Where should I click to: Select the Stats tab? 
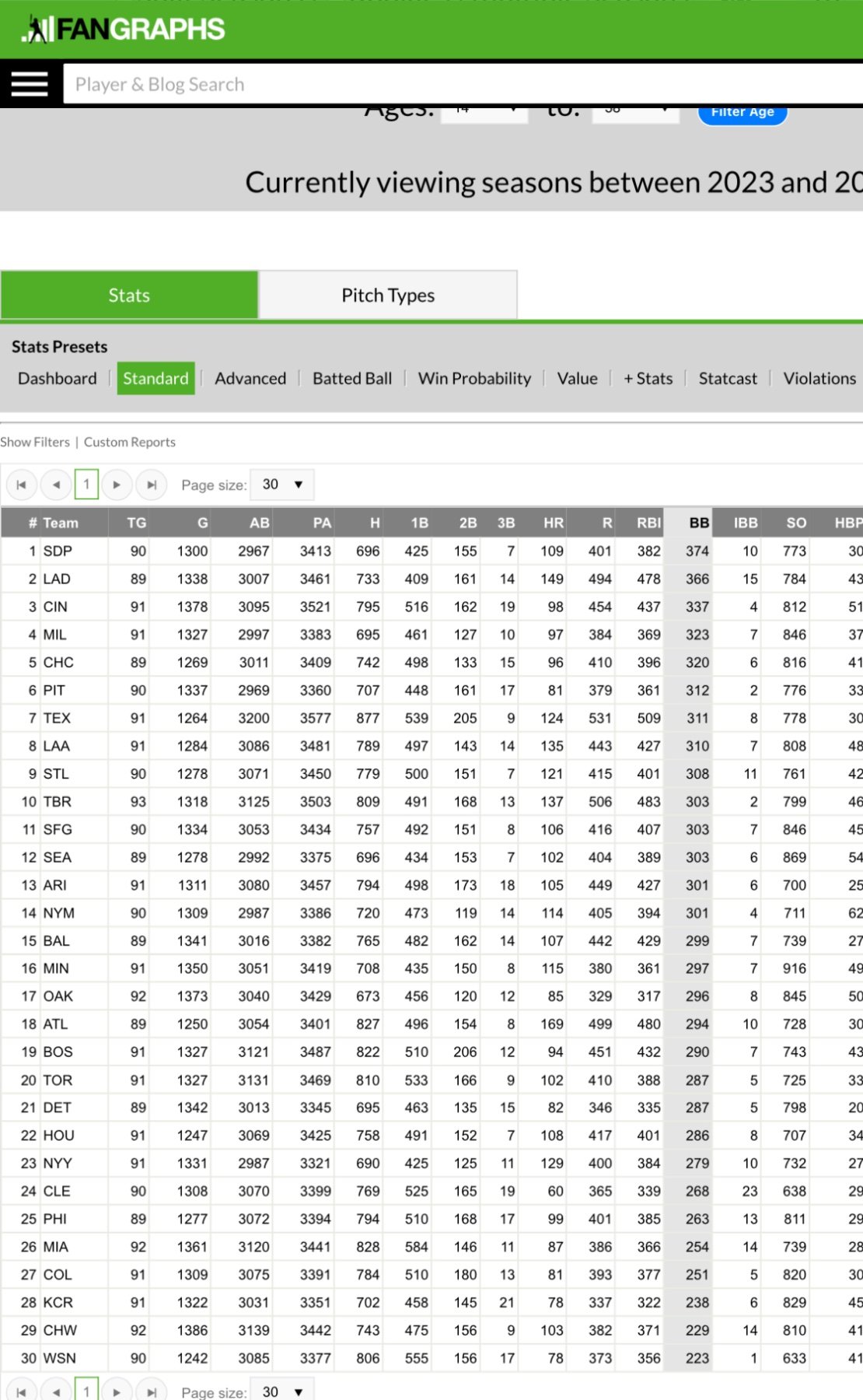coord(129,296)
